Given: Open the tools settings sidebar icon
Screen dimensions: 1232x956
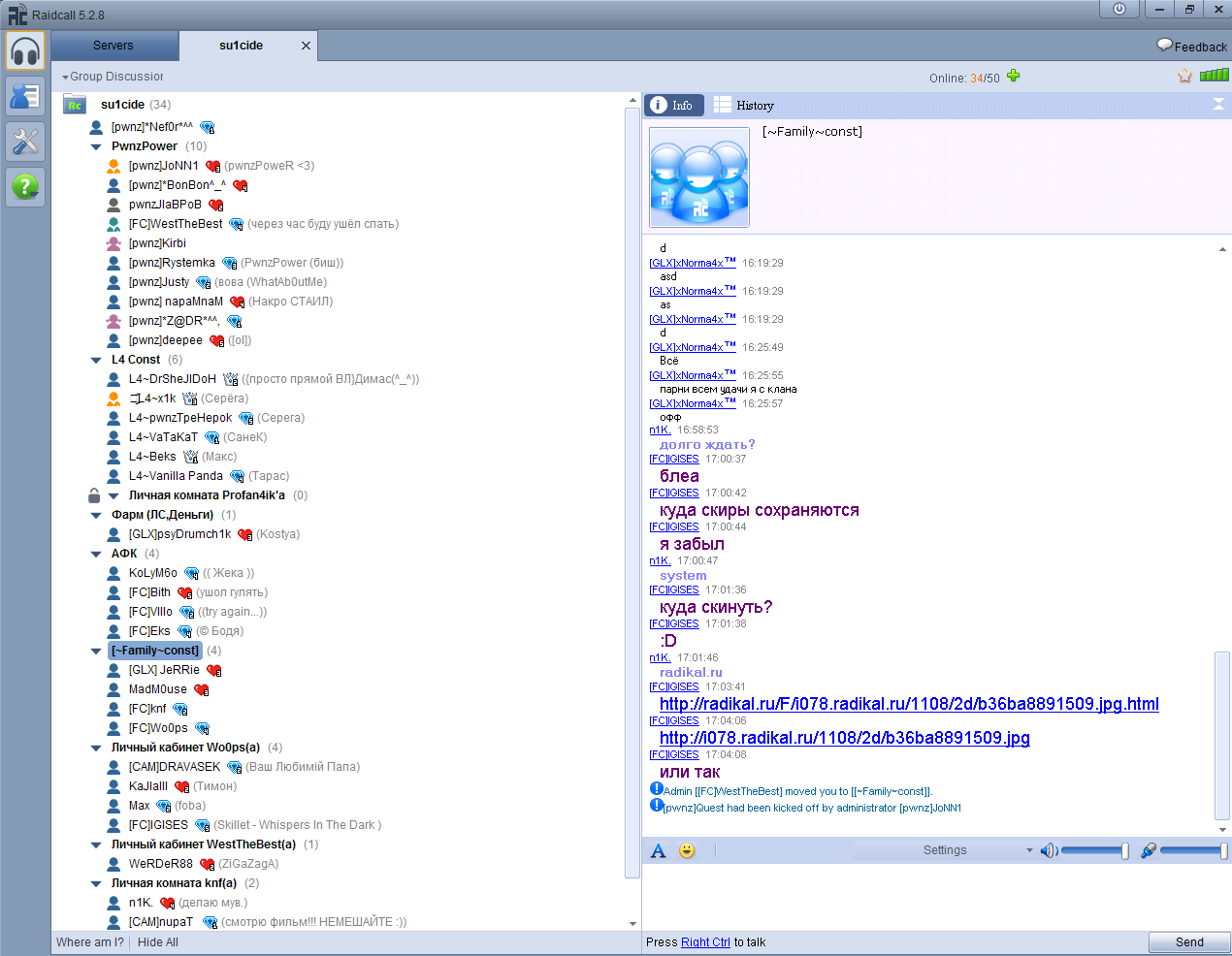Looking at the screenshot, I should (25, 142).
